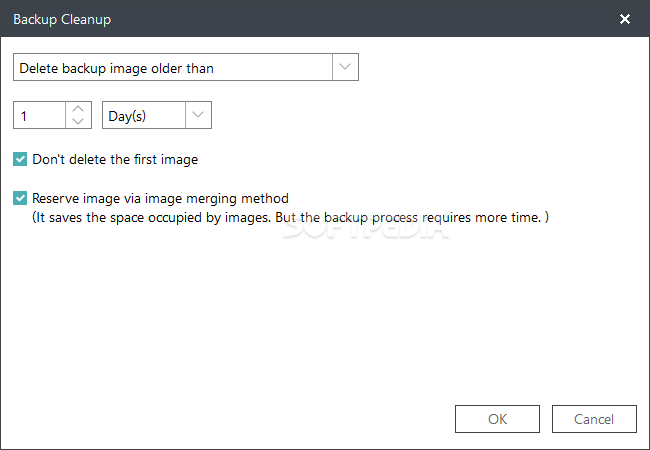Viewport: 650px width, 450px height.
Task: Decrease the day count with the down arrow
Action: click(79, 122)
